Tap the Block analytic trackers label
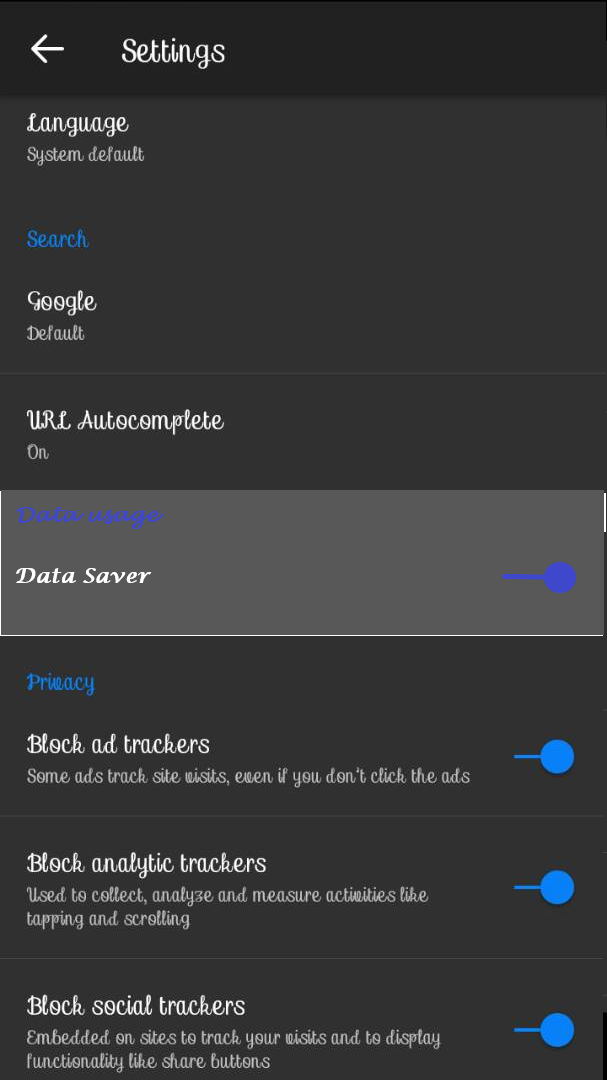607x1080 pixels. tap(146, 863)
